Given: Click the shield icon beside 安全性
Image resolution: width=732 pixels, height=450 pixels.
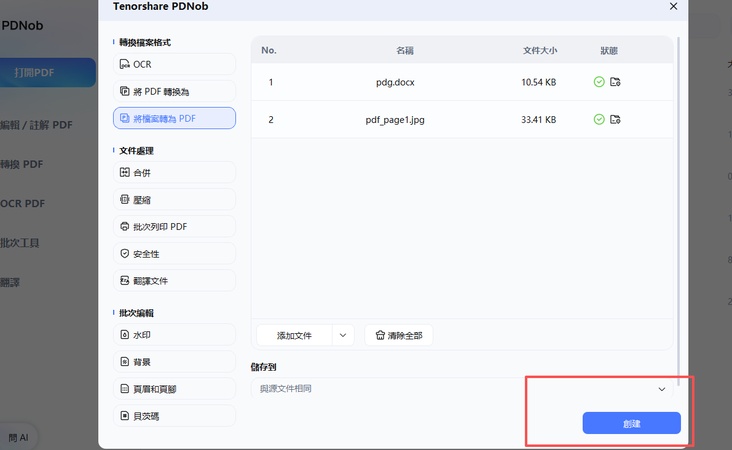Looking at the screenshot, I should point(125,253).
